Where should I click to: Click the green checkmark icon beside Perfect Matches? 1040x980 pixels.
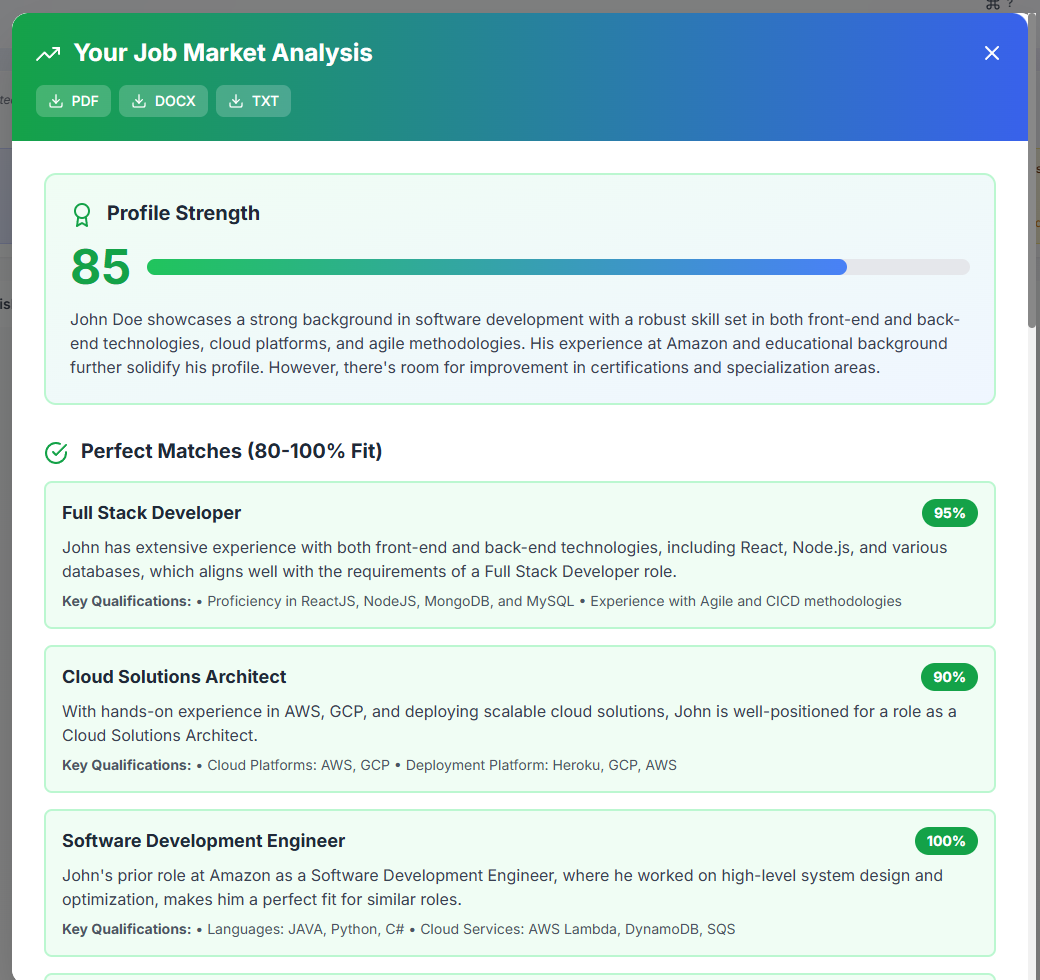click(56, 452)
